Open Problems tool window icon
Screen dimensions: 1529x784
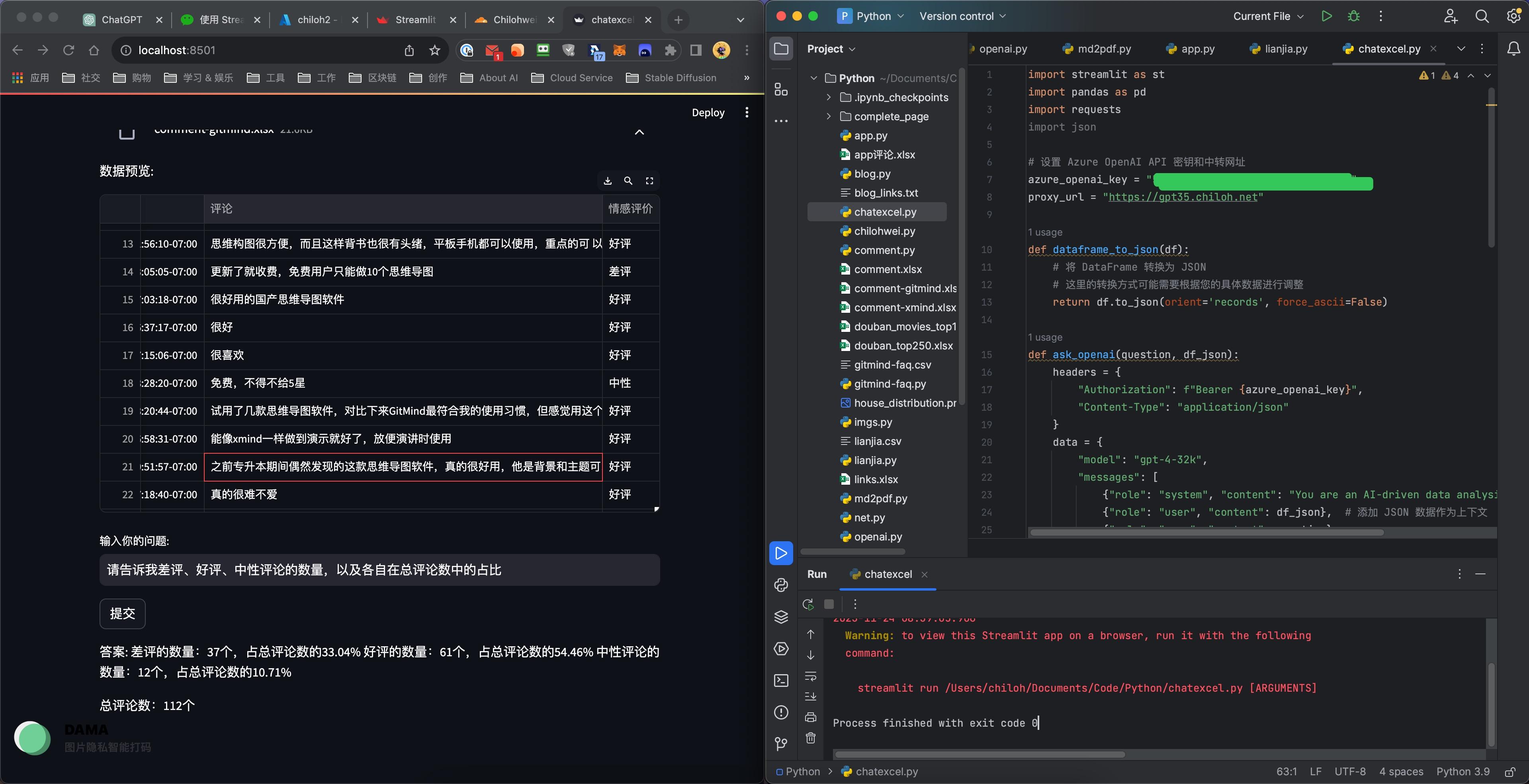(x=781, y=712)
